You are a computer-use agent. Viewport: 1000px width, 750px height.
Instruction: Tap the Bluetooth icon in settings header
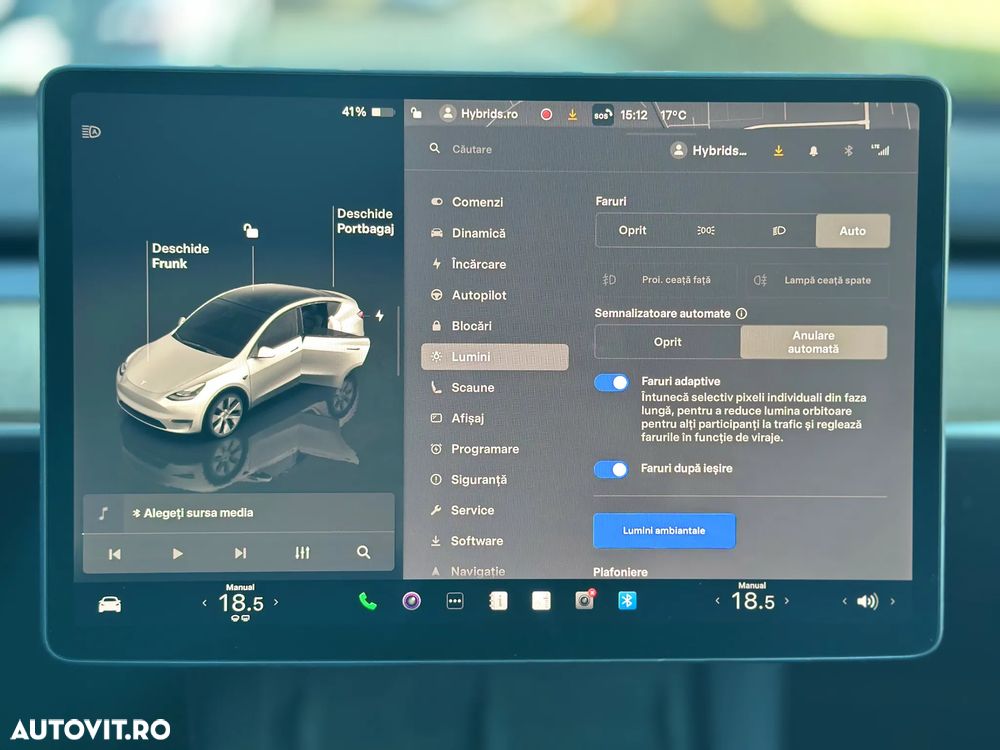pos(848,151)
